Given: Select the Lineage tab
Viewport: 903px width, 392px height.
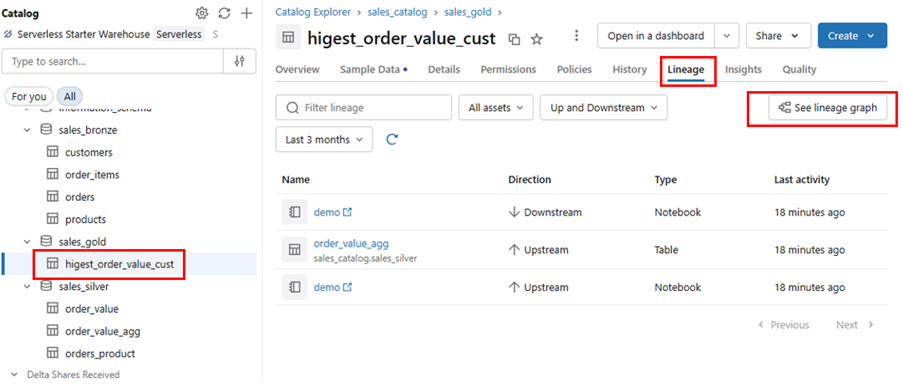Looking at the screenshot, I should (686, 70).
